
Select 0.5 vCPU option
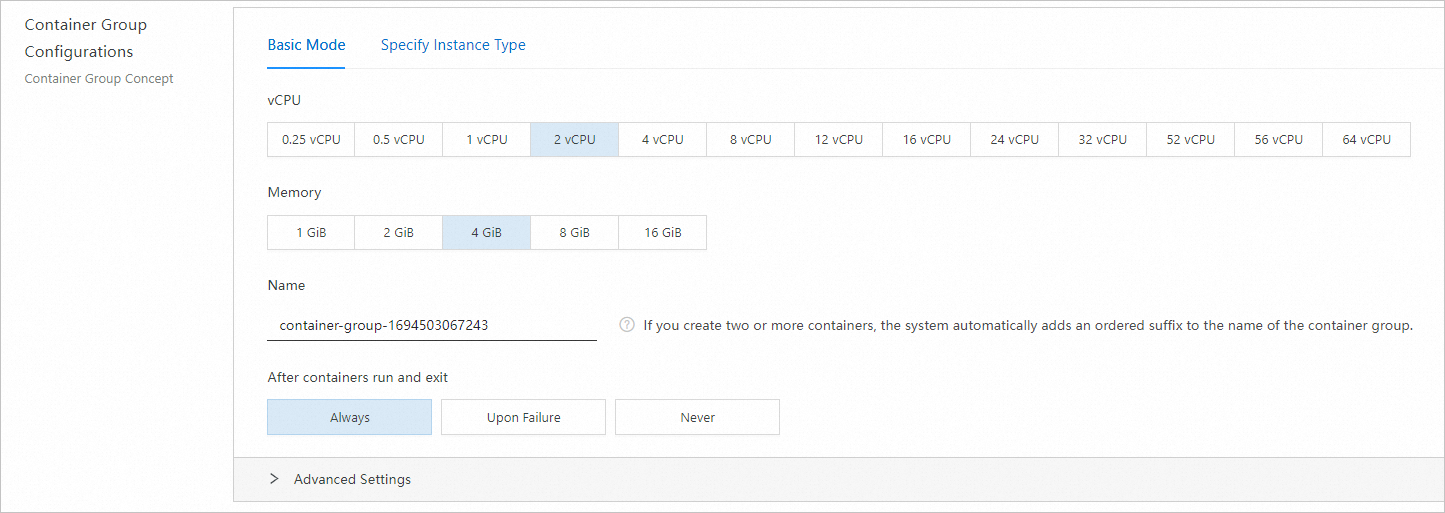coord(399,140)
